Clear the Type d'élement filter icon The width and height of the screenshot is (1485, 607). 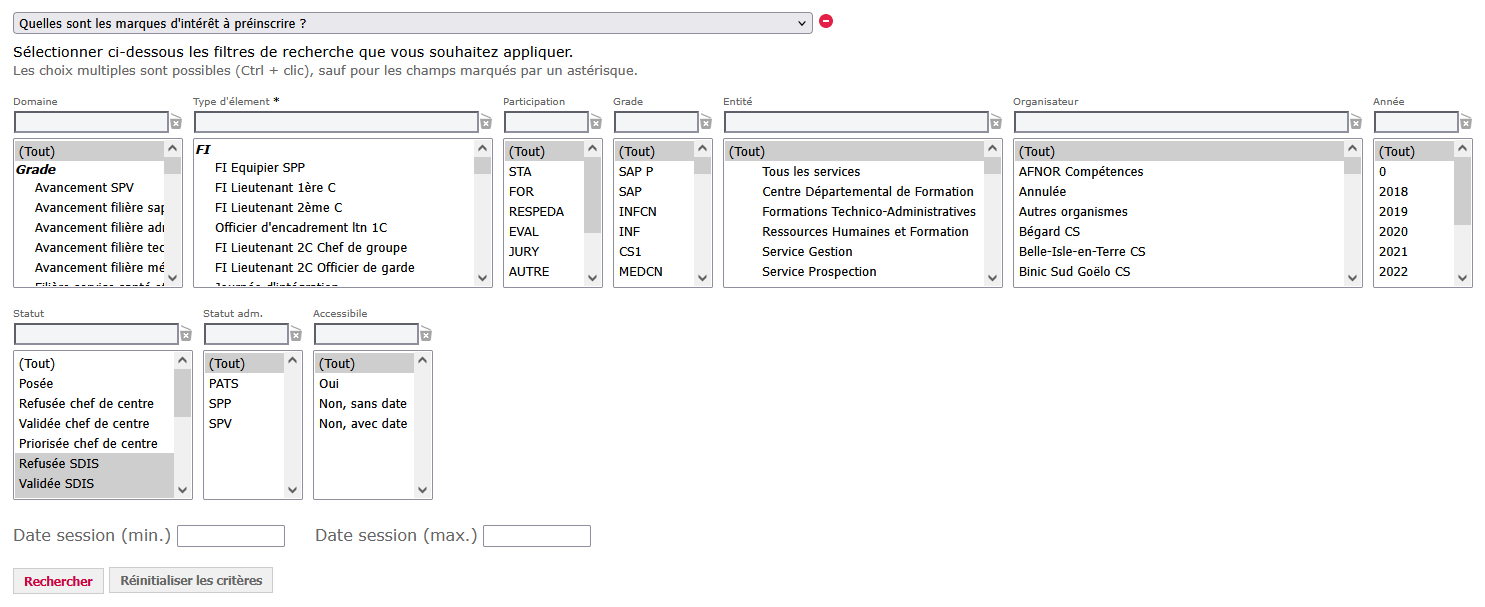[486, 123]
